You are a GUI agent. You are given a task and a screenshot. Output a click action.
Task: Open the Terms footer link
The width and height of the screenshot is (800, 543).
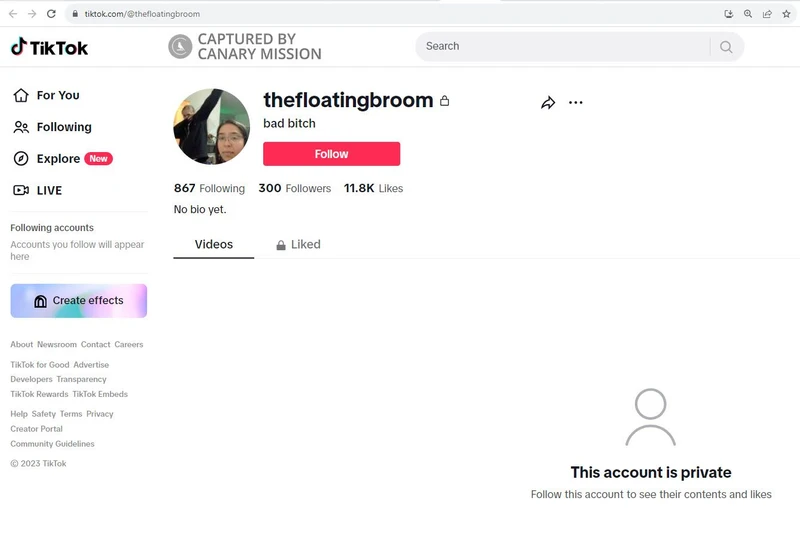(x=71, y=414)
